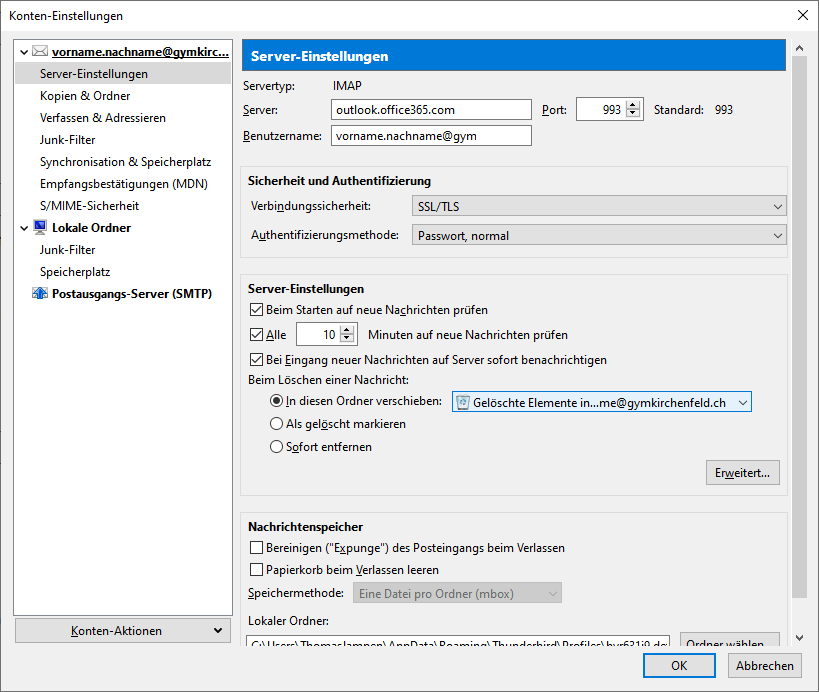Screen dimensions: 819x692
Task: Click the envelope icon of the mail account
Action: 40,51
